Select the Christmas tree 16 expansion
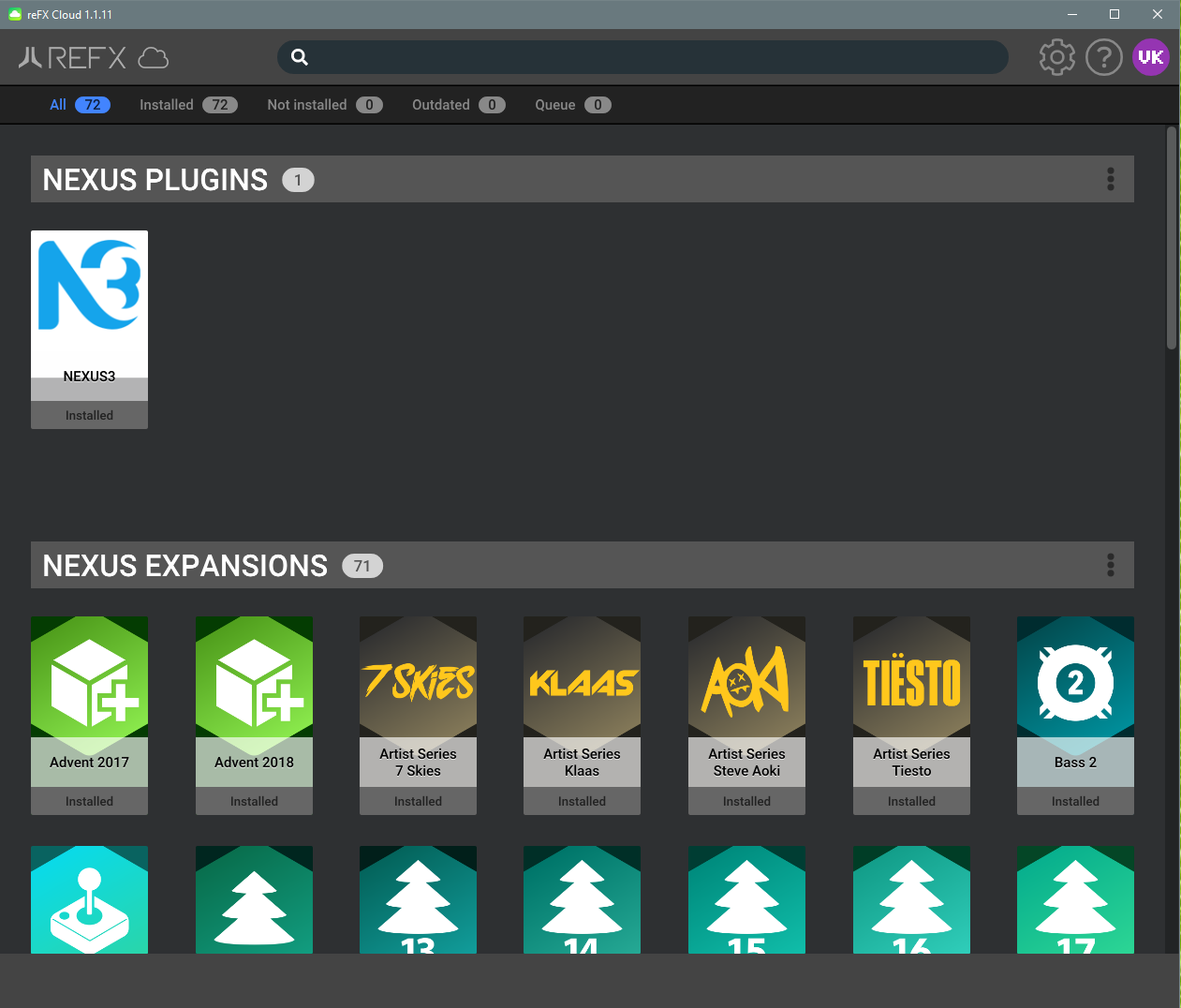1181x1008 pixels. tap(911, 899)
